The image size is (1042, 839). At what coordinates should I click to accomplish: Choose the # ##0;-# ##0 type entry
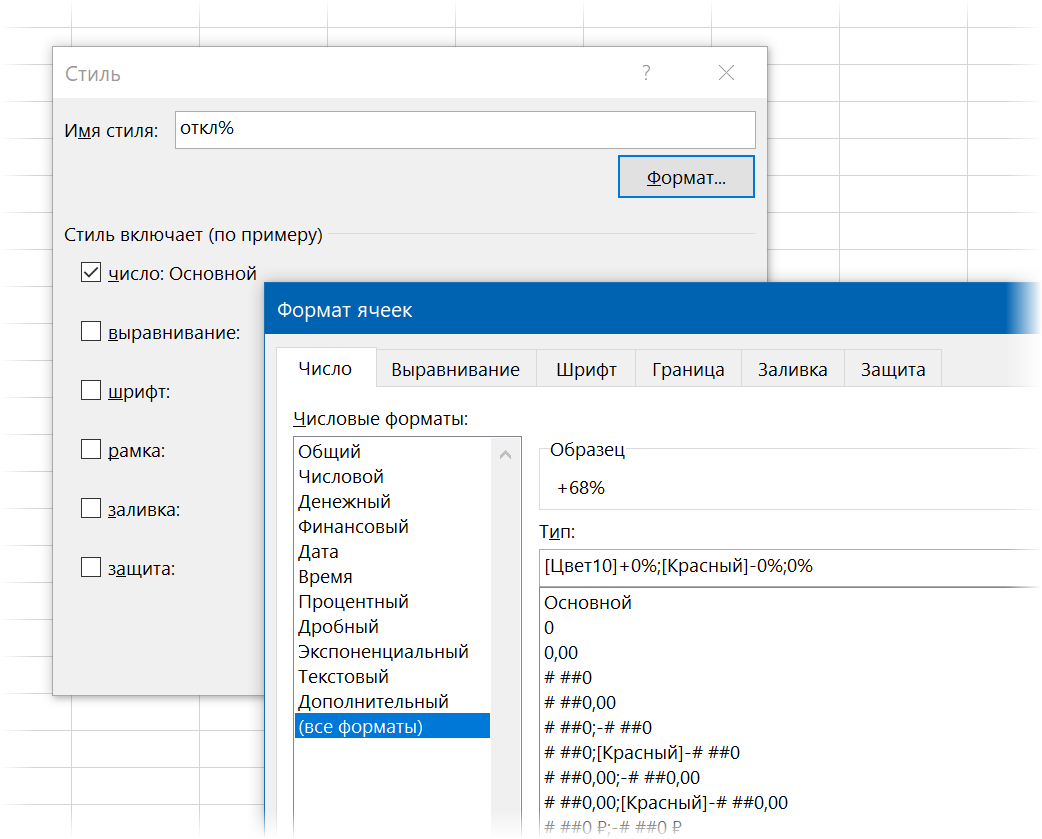pos(789,727)
